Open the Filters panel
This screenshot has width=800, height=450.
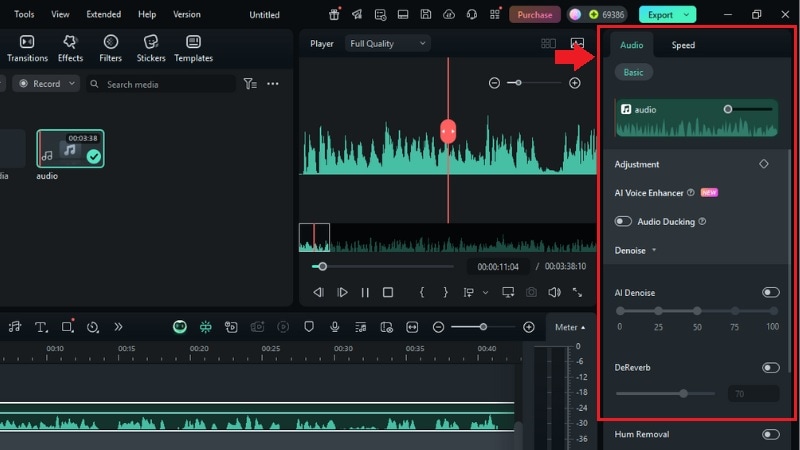(x=110, y=48)
